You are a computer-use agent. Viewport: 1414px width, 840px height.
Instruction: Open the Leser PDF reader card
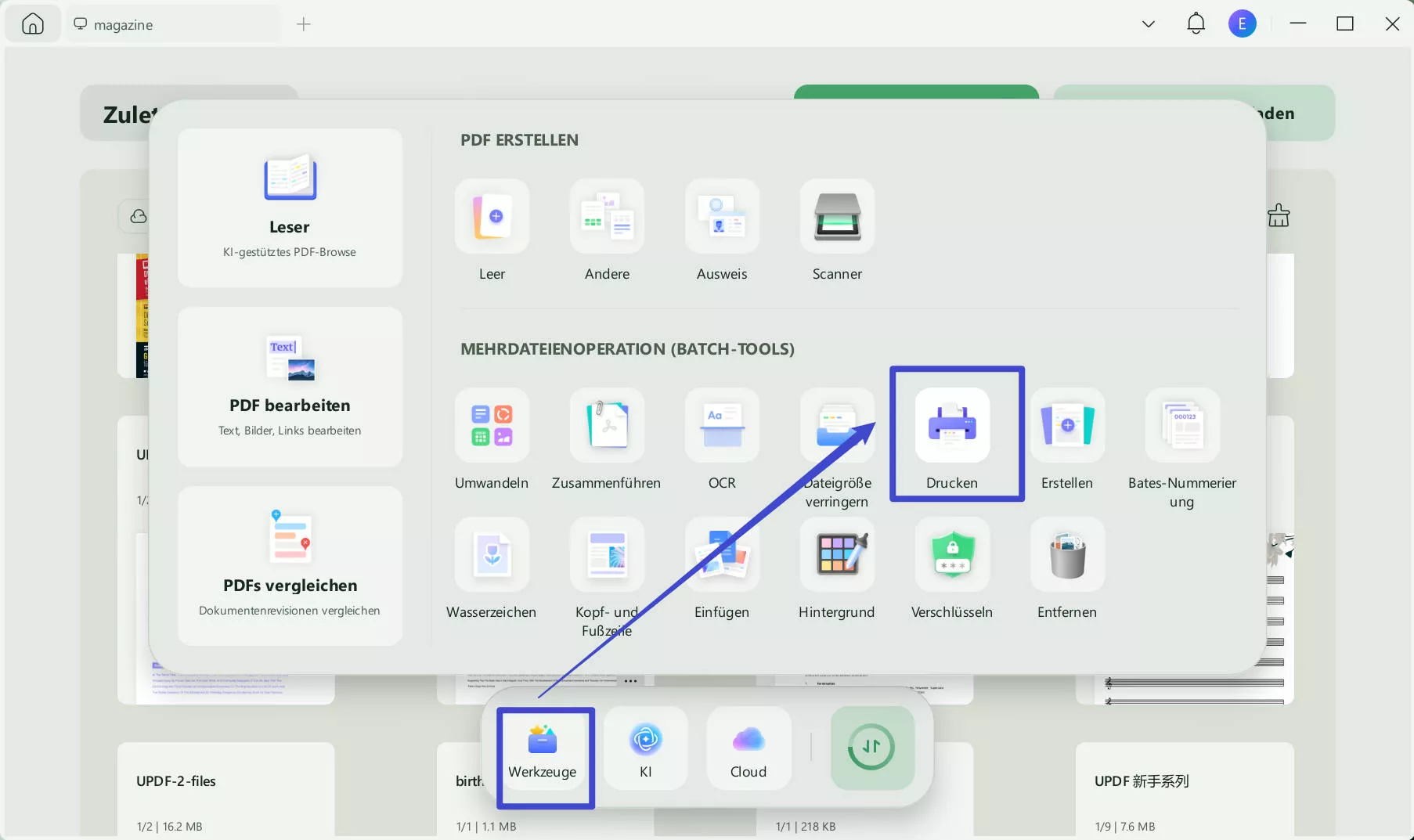coord(290,207)
